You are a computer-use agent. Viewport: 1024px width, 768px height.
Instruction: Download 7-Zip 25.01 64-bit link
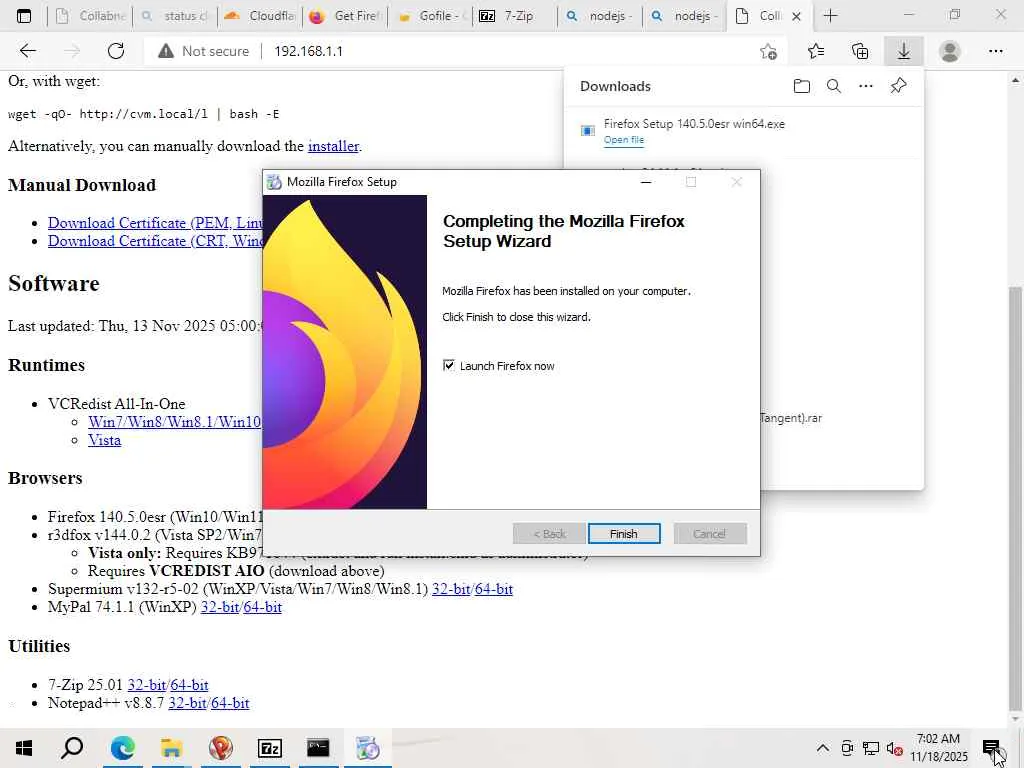[189, 685]
